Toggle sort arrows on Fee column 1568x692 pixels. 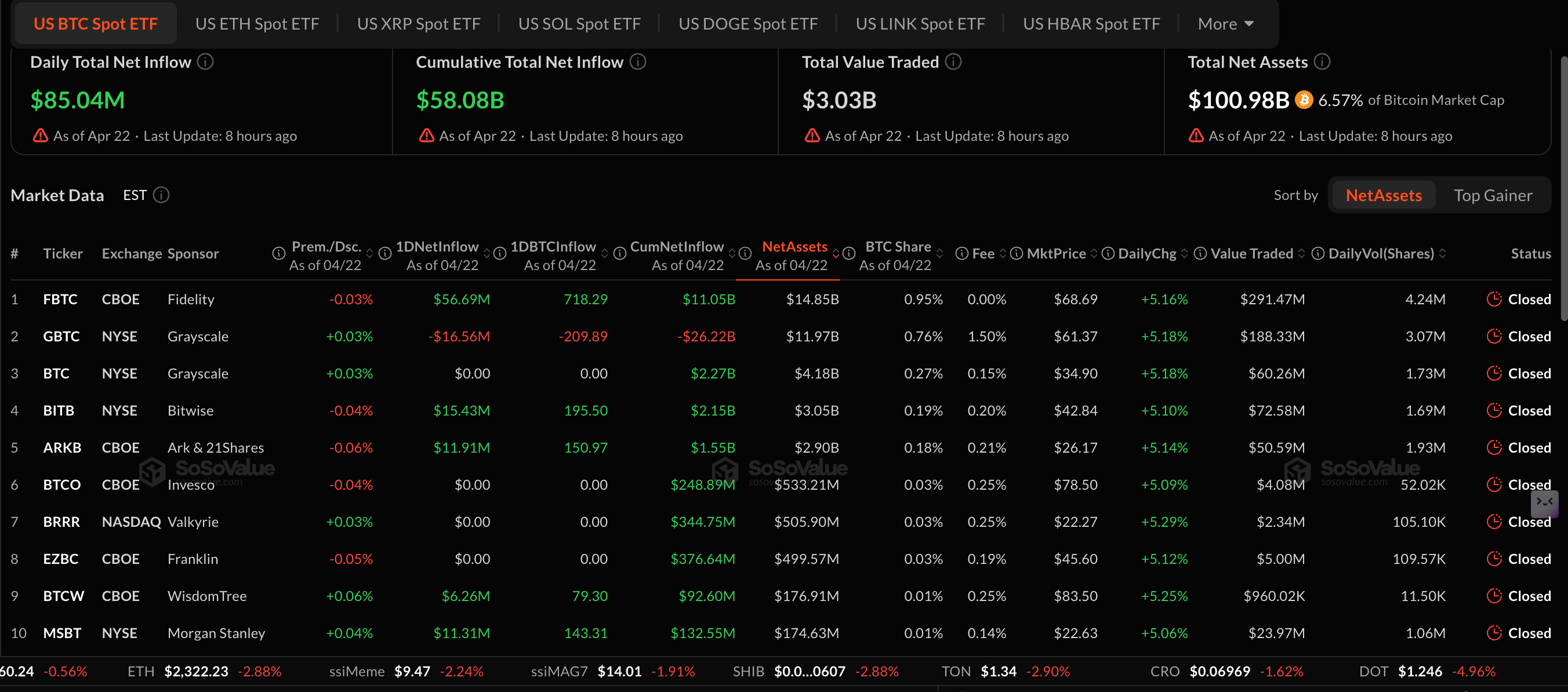click(1003, 254)
